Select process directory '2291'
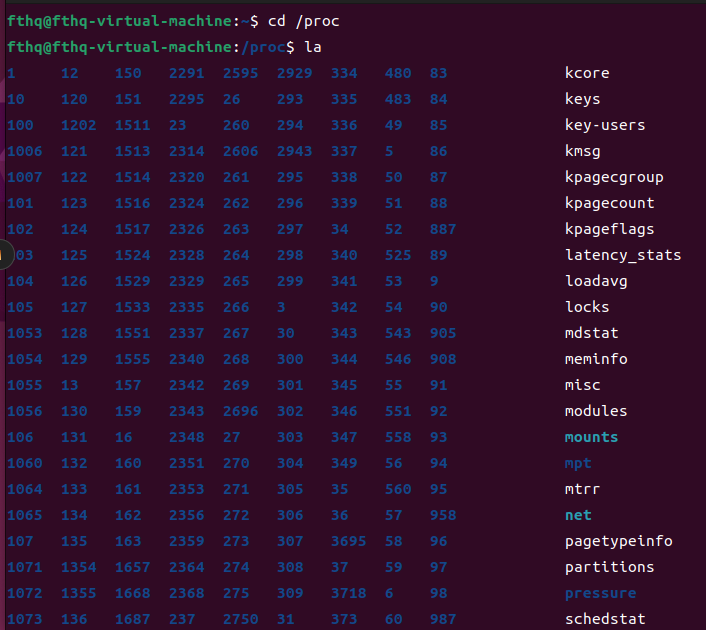This screenshot has width=706, height=630. [186, 73]
